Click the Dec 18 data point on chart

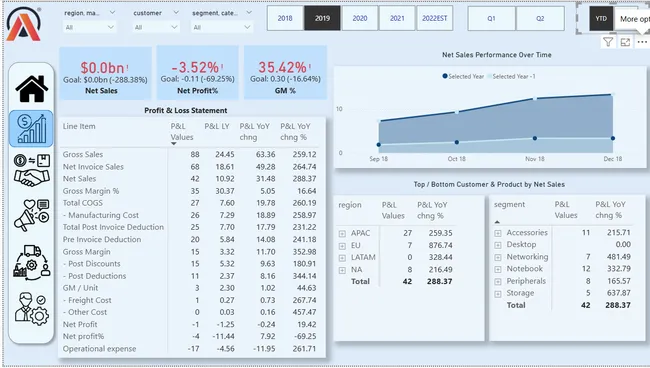(613, 95)
